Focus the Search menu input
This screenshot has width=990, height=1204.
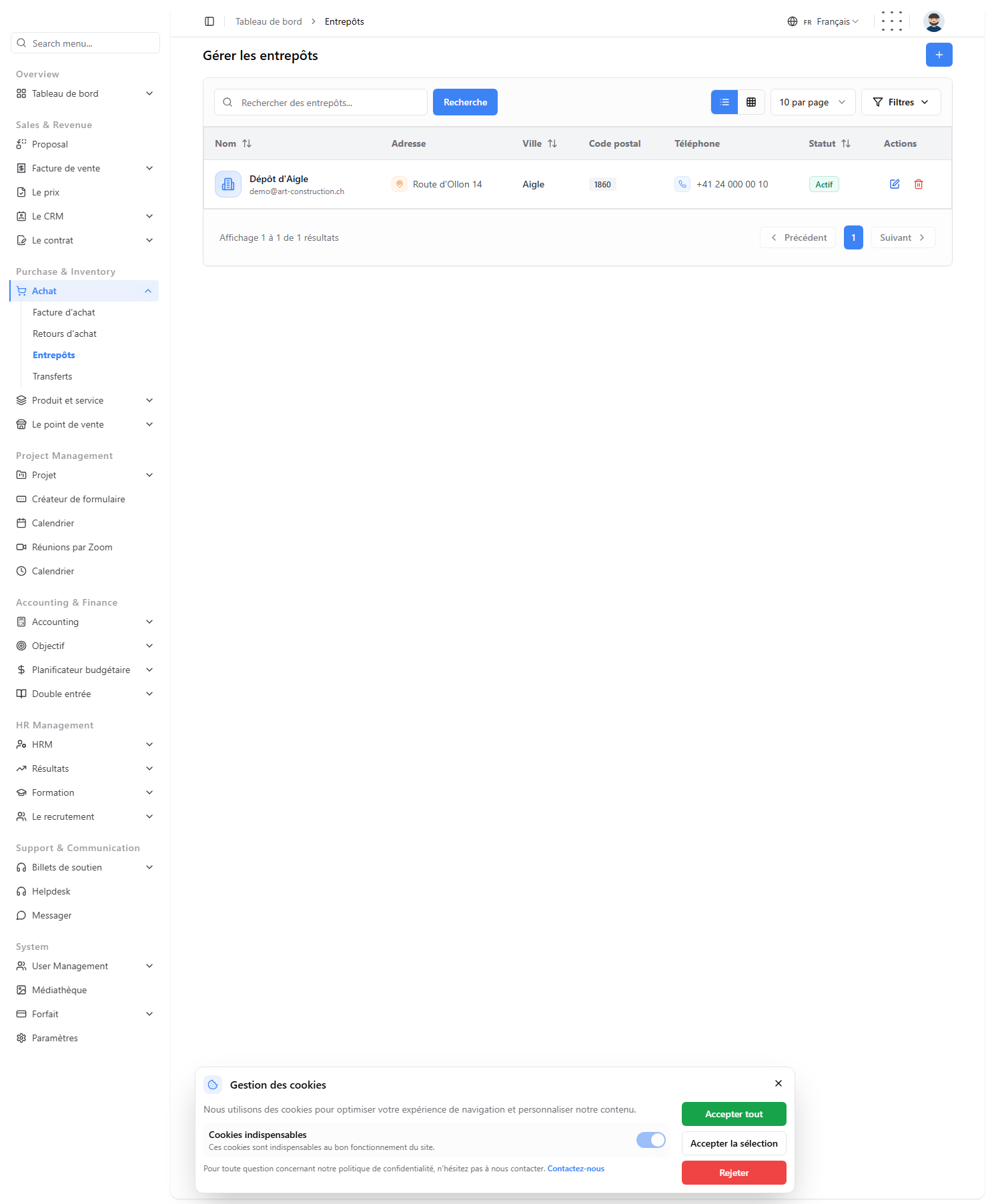[85, 43]
